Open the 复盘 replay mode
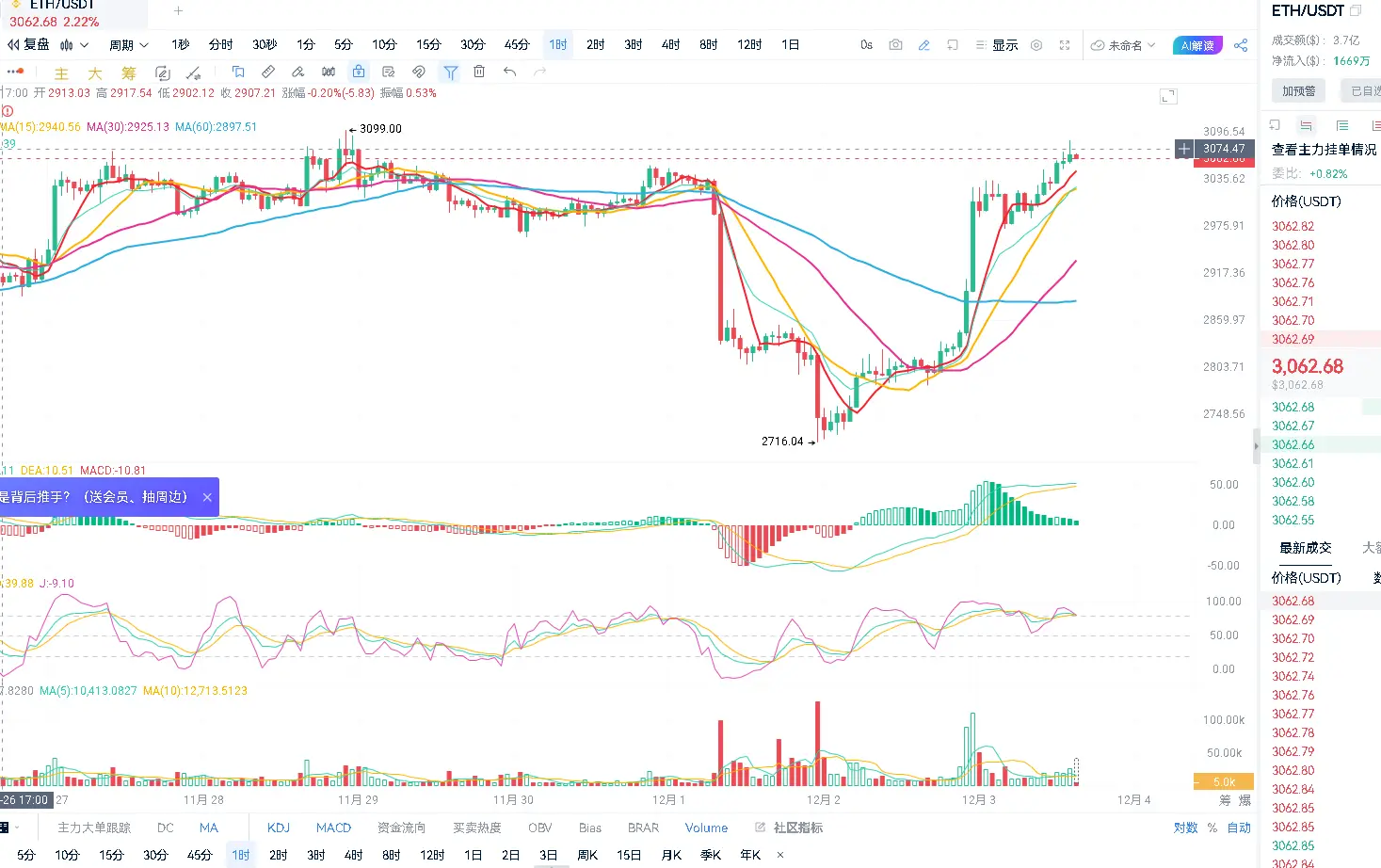 [x=28, y=44]
